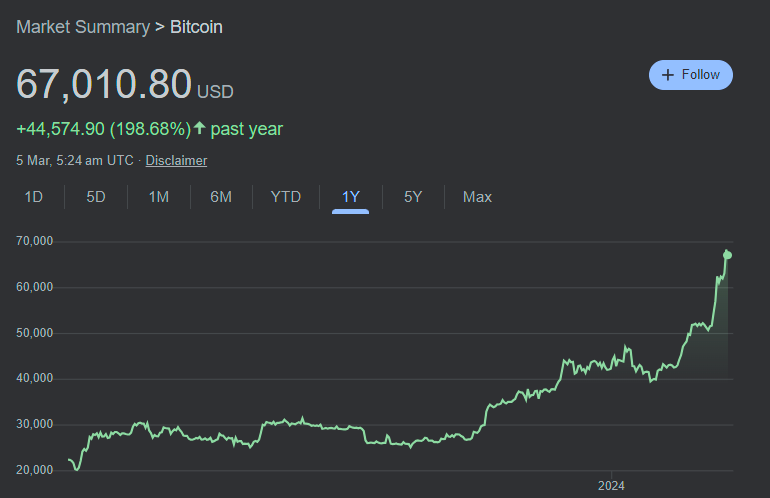Click the latest price dot on chart
The width and height of the screenshot is (770, 498).
coord(728,255)
